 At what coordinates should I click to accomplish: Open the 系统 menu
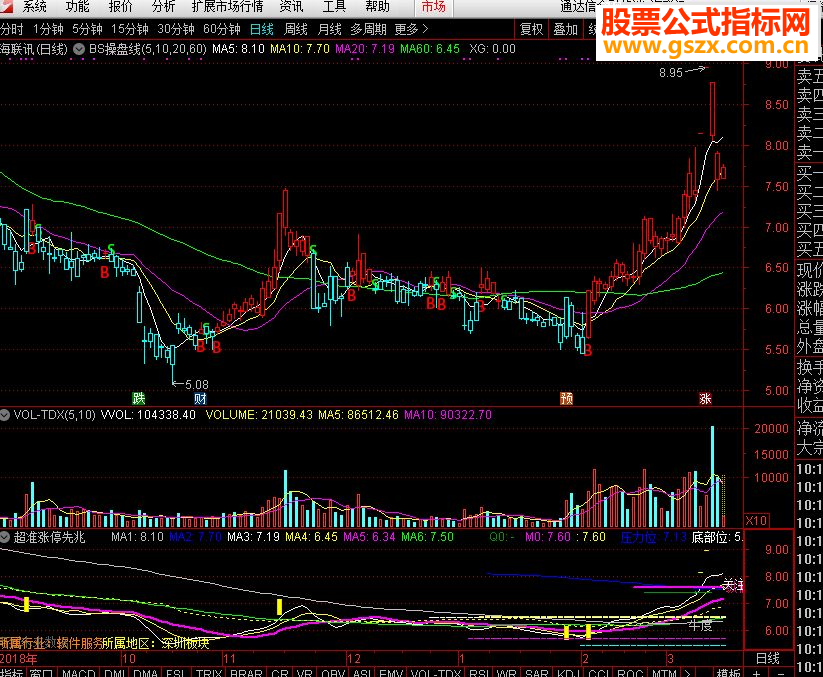tap(35, 6)
